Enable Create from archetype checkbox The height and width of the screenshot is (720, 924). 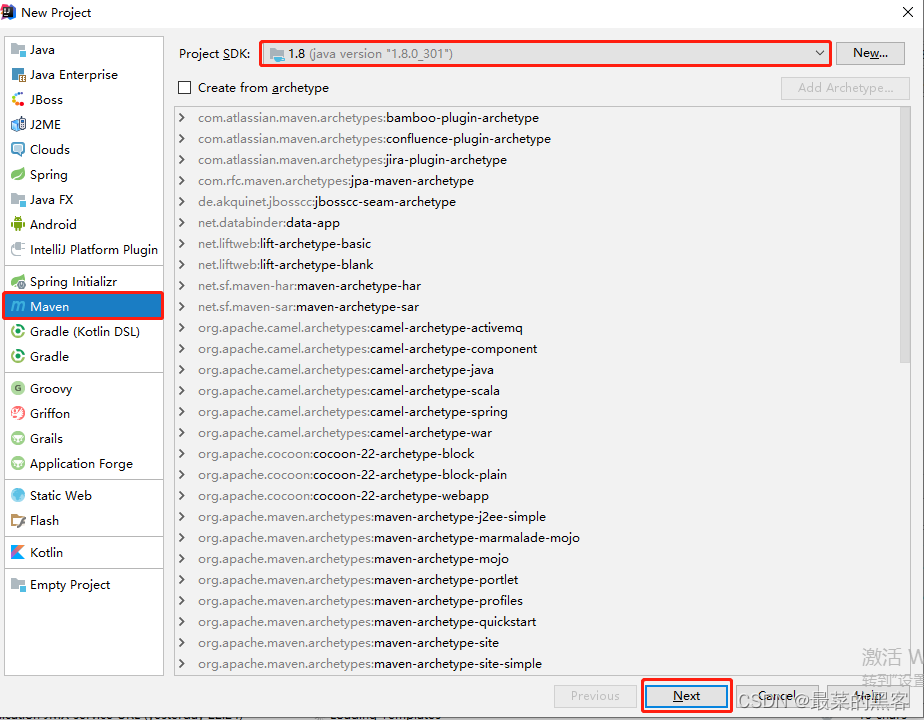(x=184, y=88)
